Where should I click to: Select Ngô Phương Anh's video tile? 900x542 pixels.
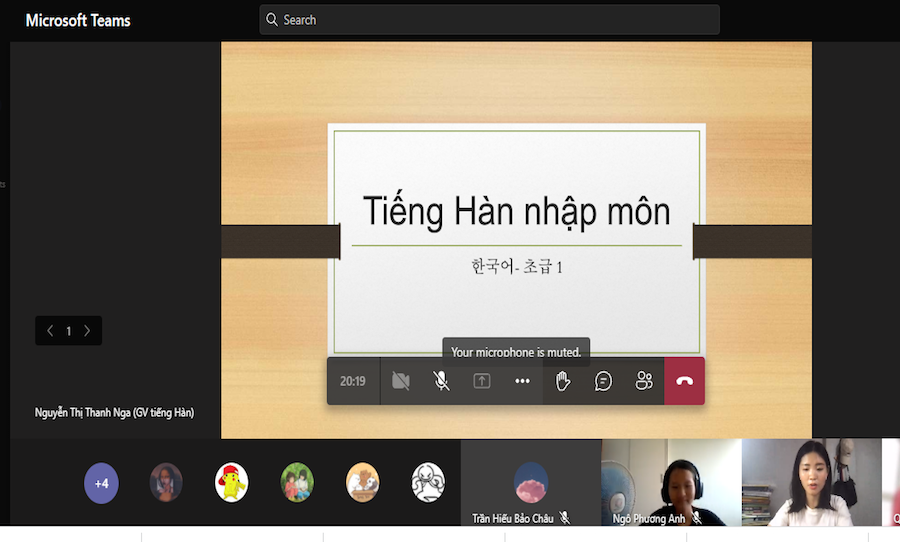[x=671, y=483]
